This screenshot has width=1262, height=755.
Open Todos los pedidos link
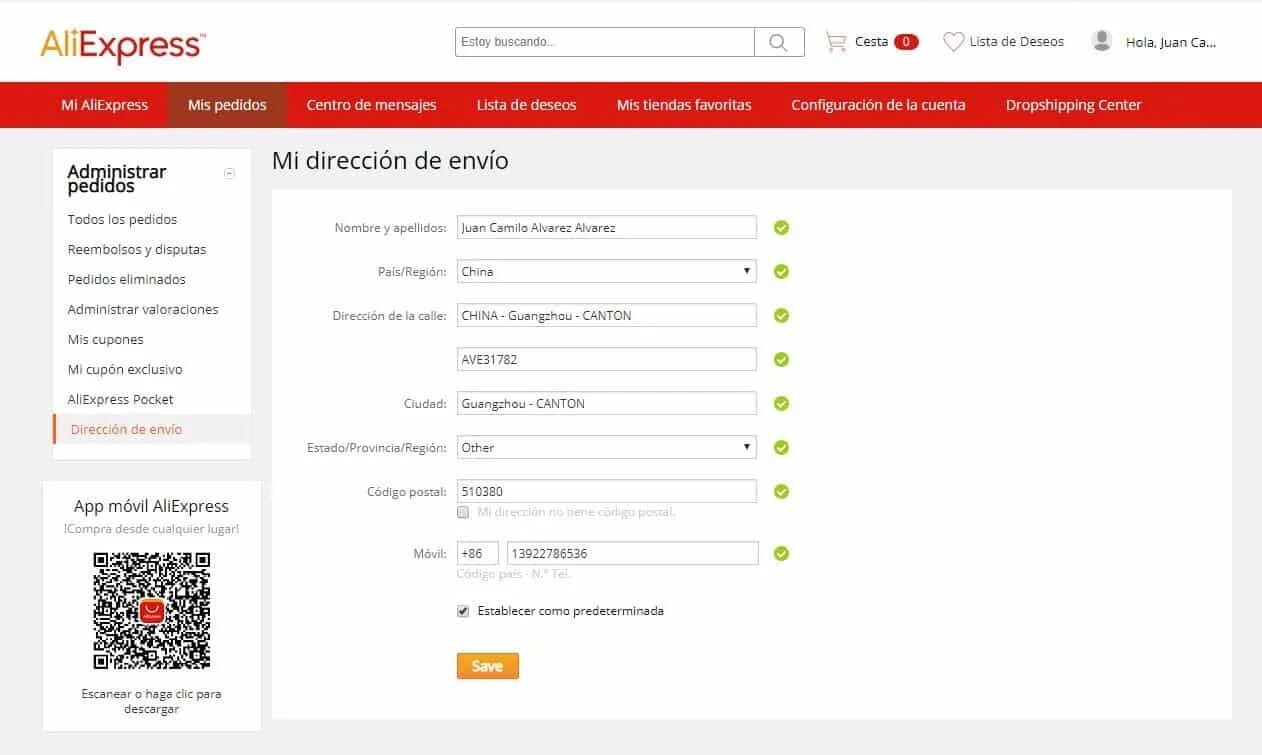122,219
